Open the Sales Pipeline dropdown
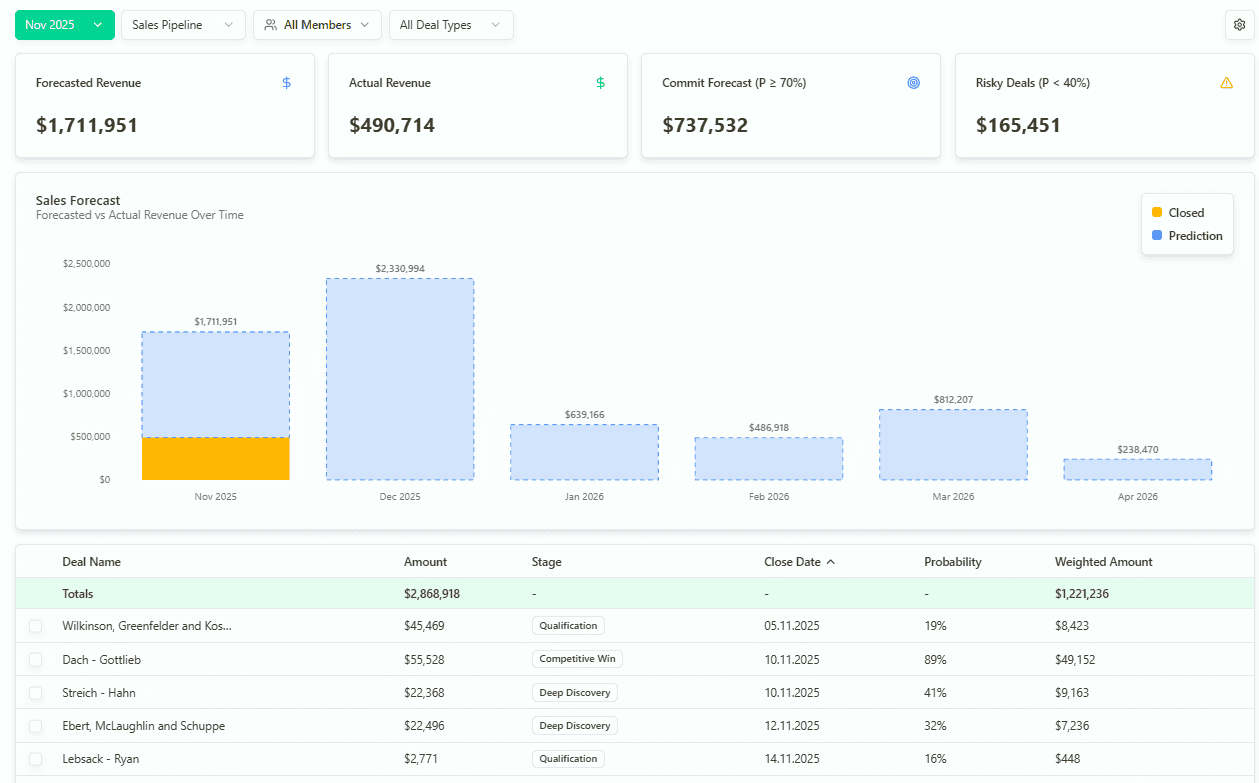1259x783 pixels. coord(183,24)
